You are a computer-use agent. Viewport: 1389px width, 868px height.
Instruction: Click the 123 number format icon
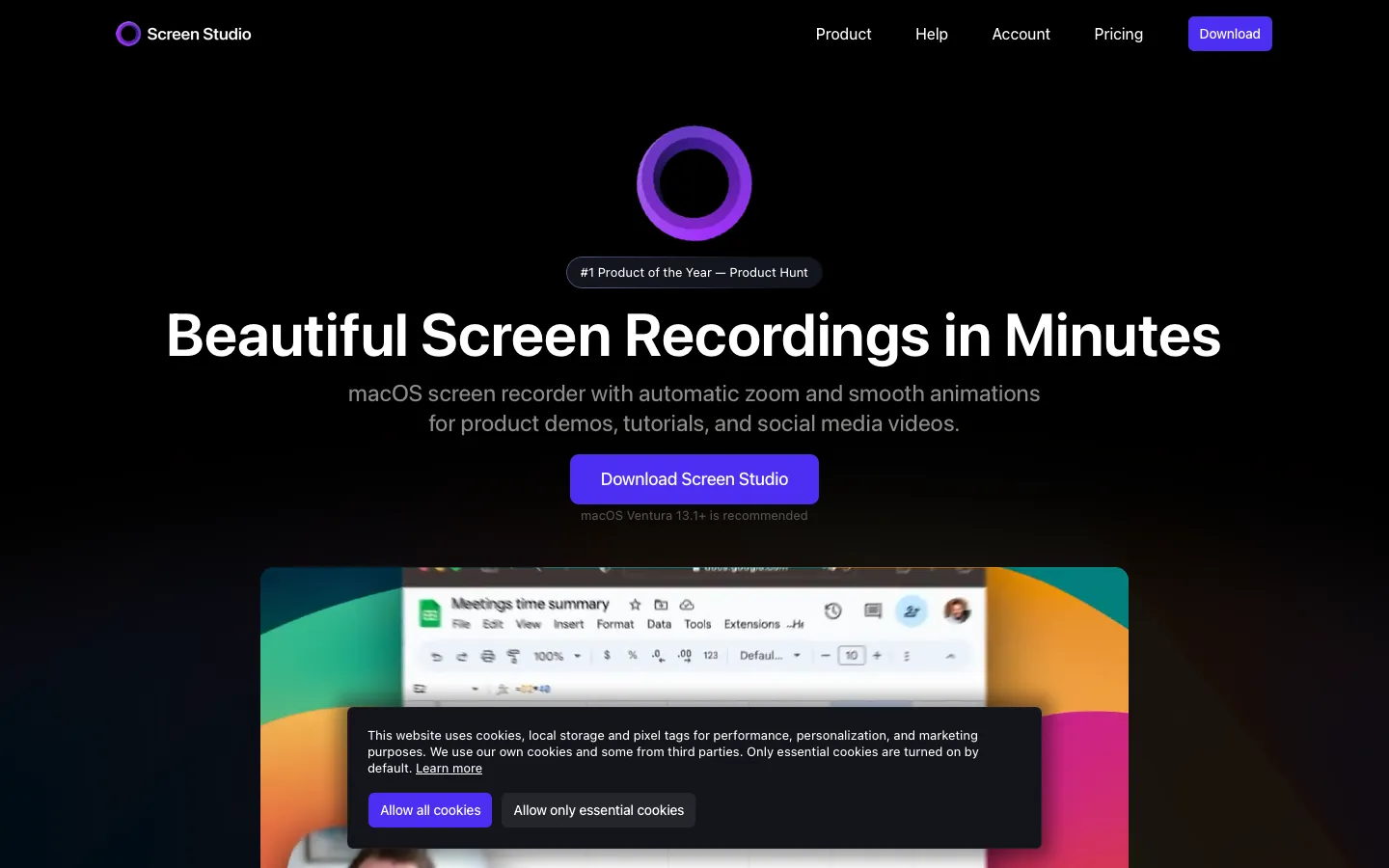click(711, 655)
